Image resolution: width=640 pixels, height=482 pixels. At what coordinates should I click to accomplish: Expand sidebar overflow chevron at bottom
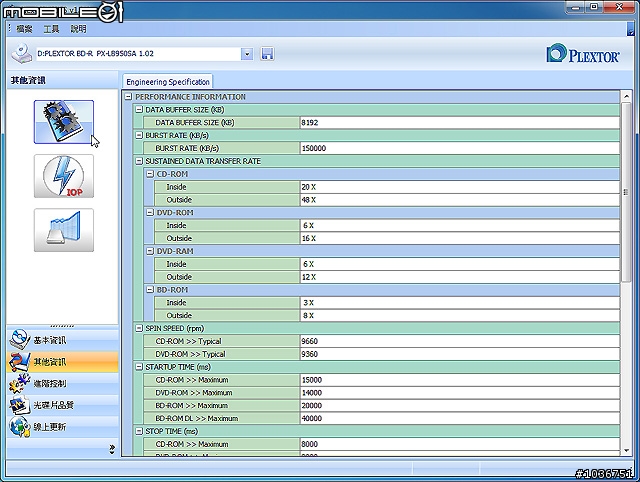112,449
